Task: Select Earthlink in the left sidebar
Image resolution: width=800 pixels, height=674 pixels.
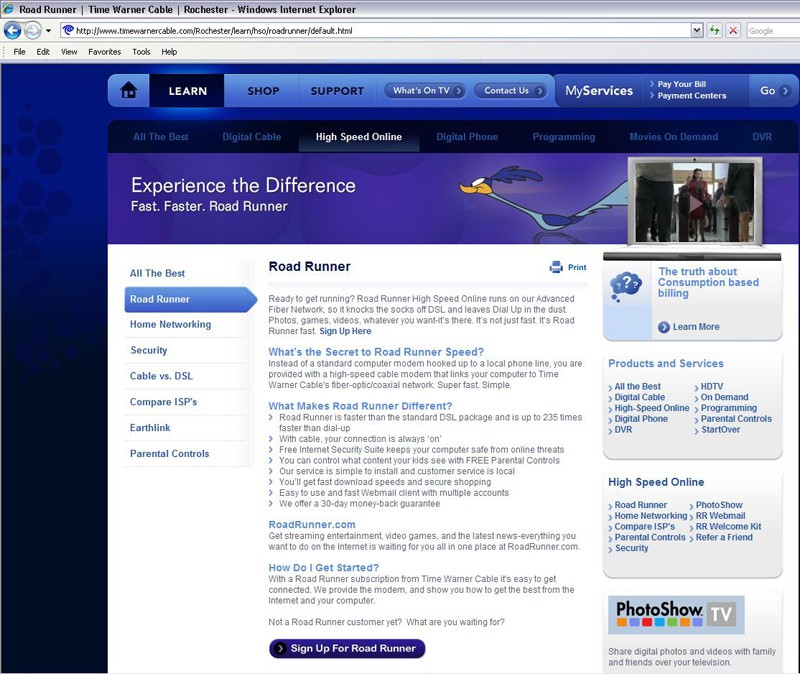Action: click(x=150, y=428)
